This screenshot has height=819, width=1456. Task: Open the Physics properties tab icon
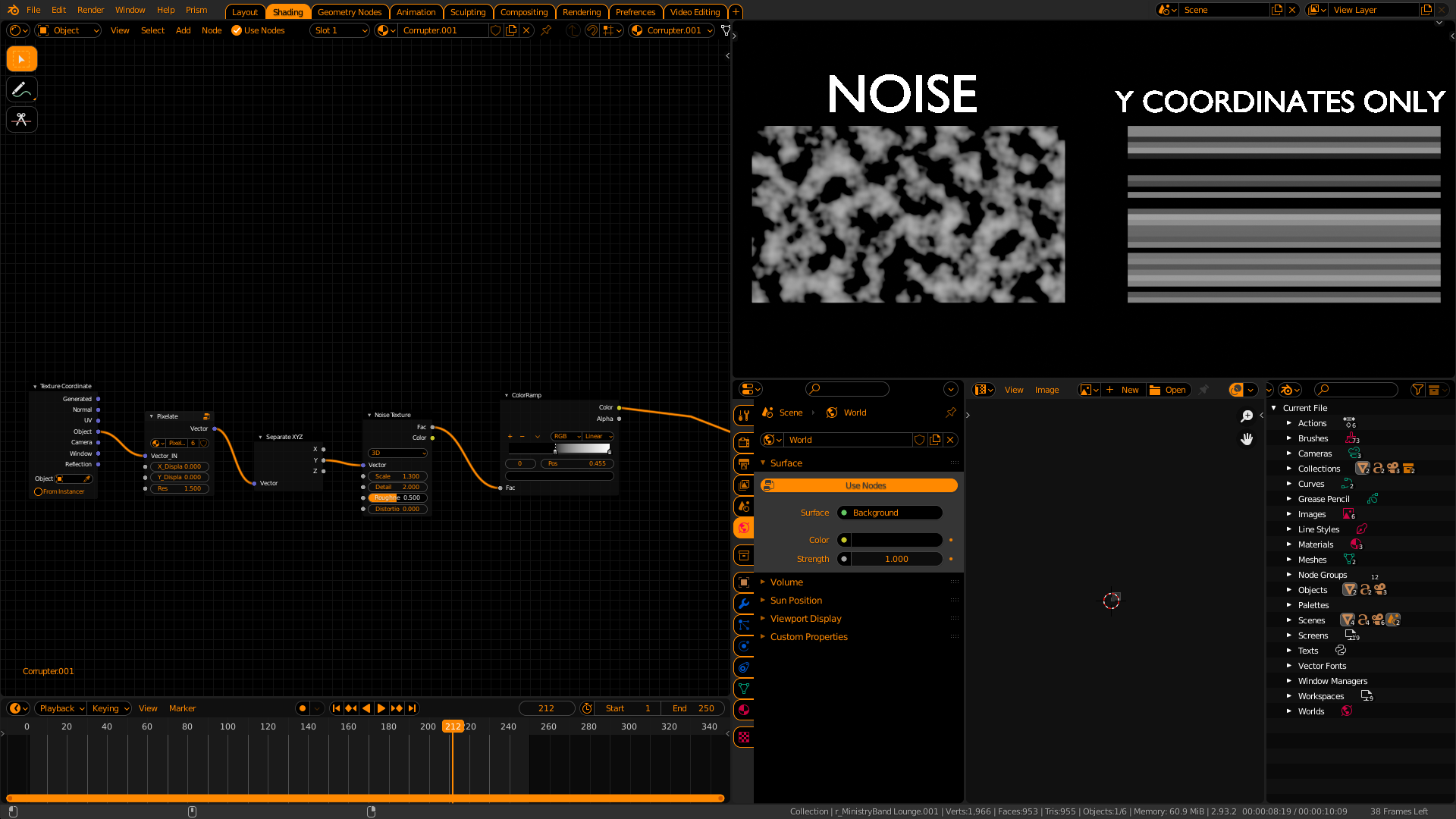744,646
